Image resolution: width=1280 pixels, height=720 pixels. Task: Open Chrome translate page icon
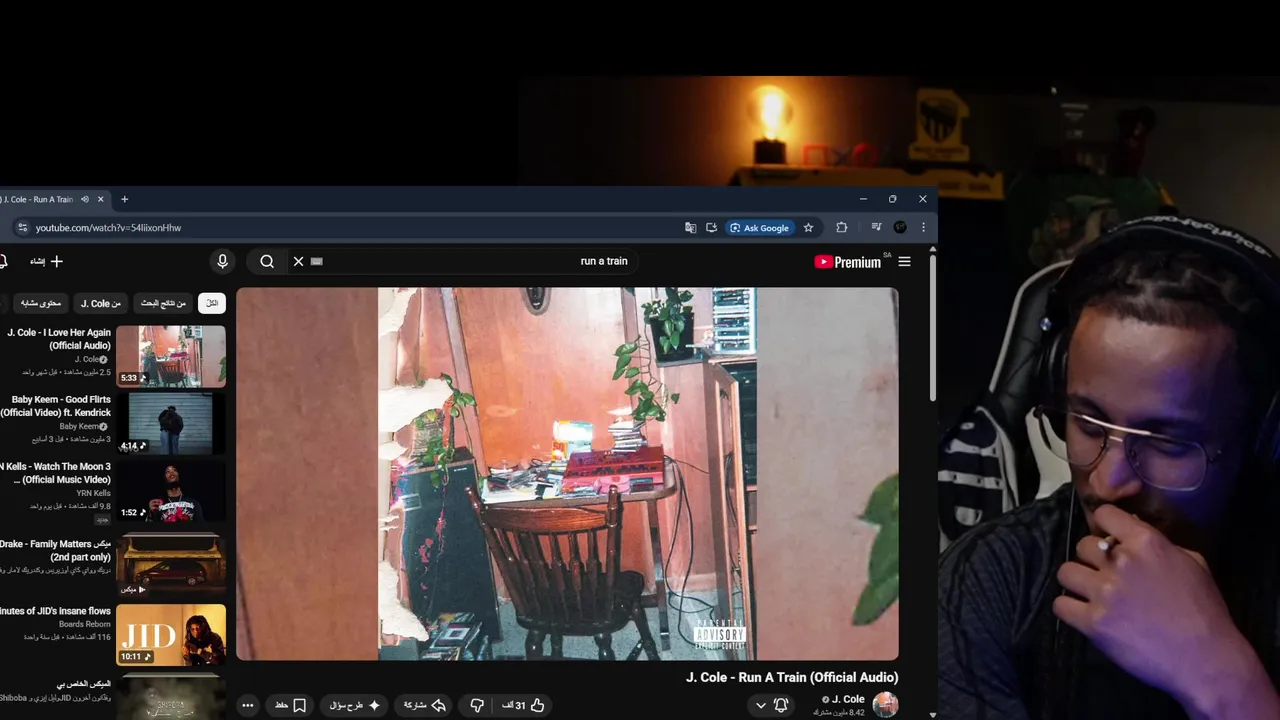pos(690,228)
